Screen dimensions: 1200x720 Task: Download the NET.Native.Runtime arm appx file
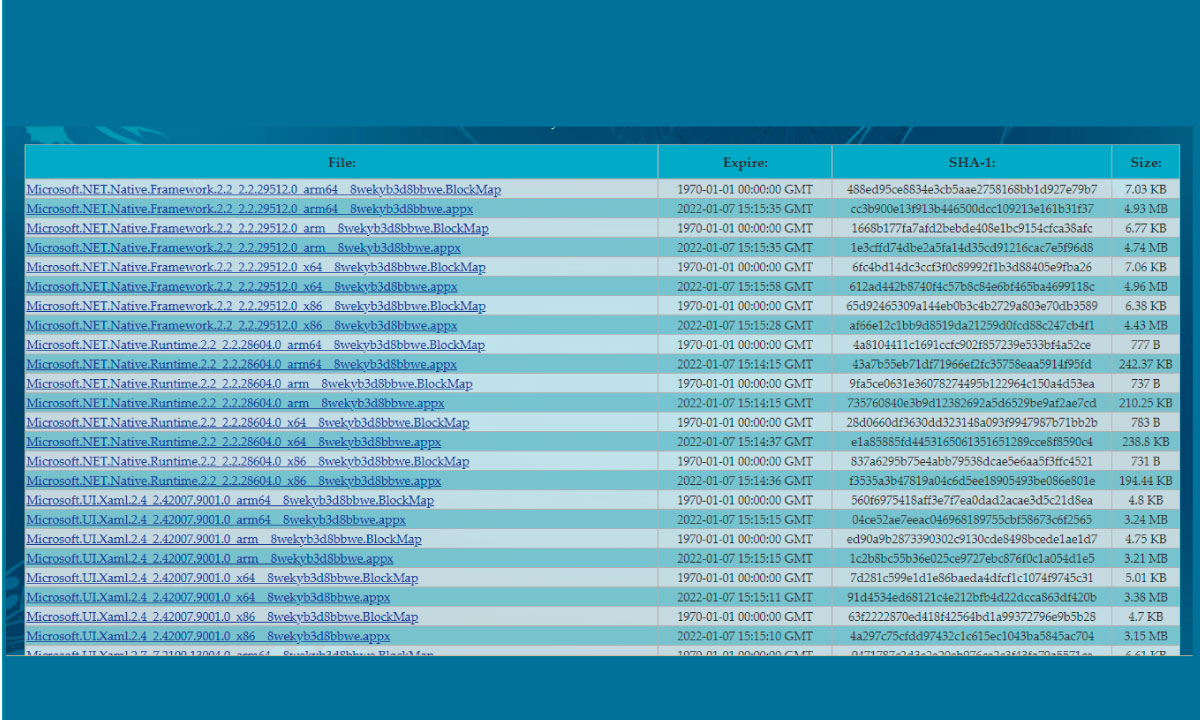pyautogui.click(x=236, y=403)
